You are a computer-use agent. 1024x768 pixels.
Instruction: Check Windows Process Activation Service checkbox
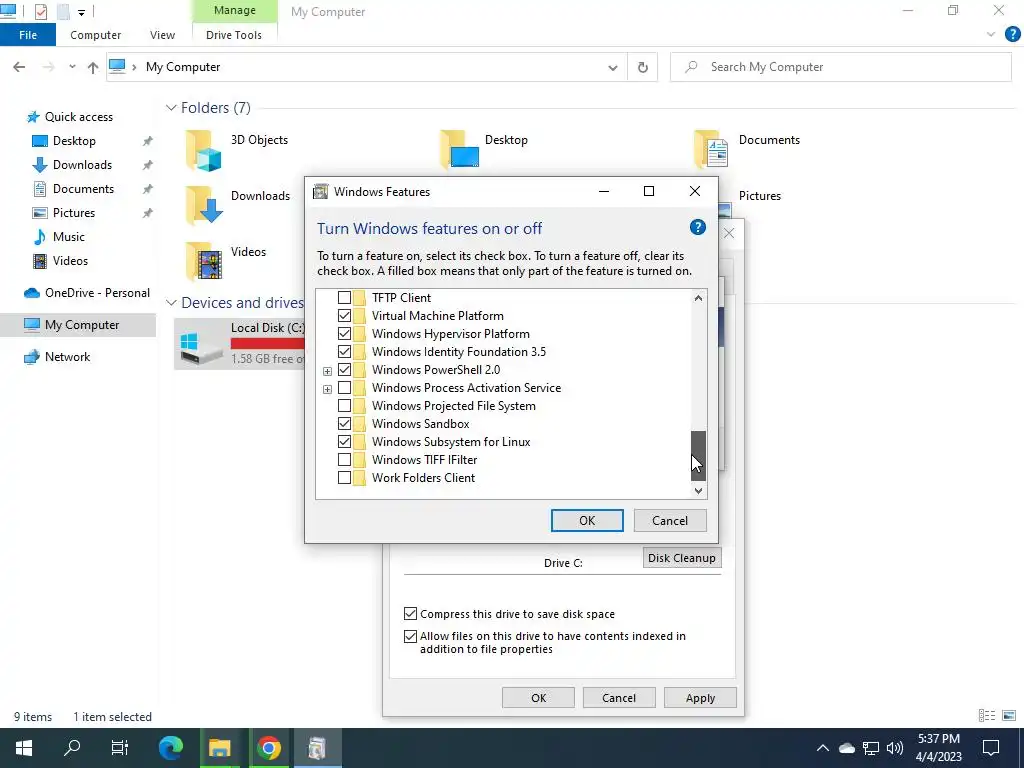pyautogui.click(x=344, y=388)
